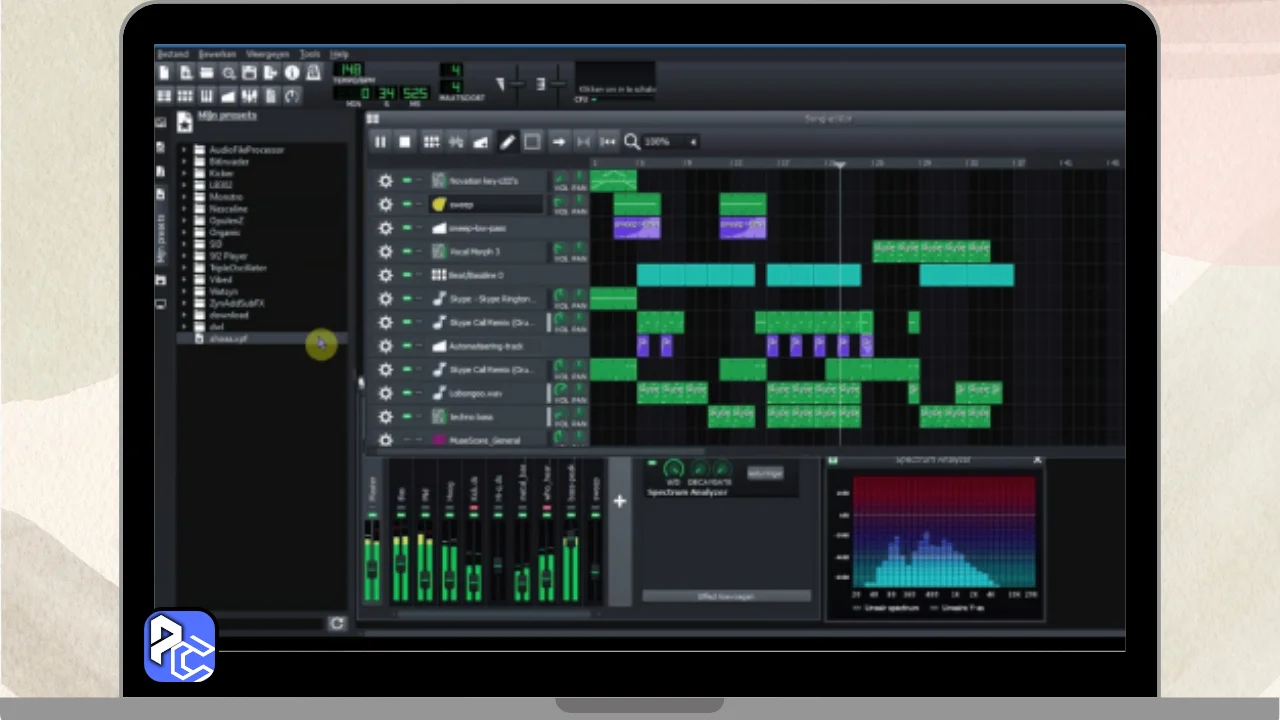This screenshot has height=720, width=1280.
Task: Show recently opened projects icon
Action: click(228, 73)
